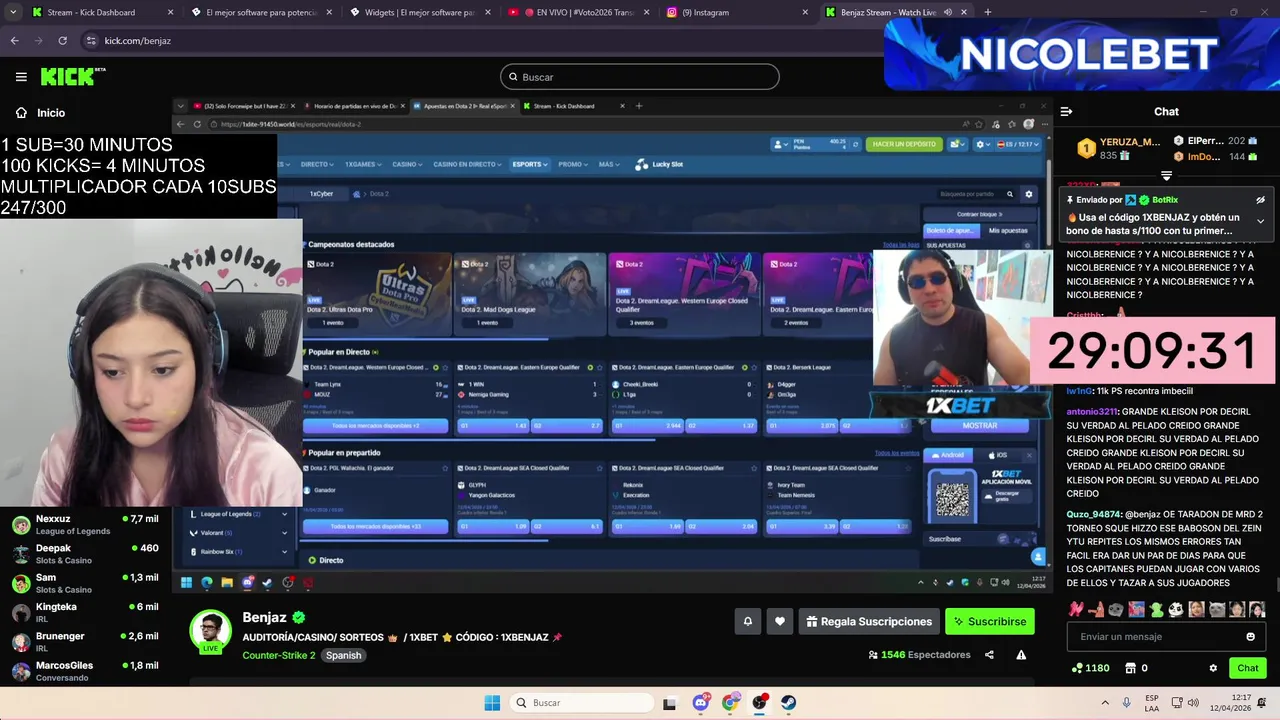
Task: Click Regala Suscripciones button
Action: pyautogui.click(x=868, y=622)
